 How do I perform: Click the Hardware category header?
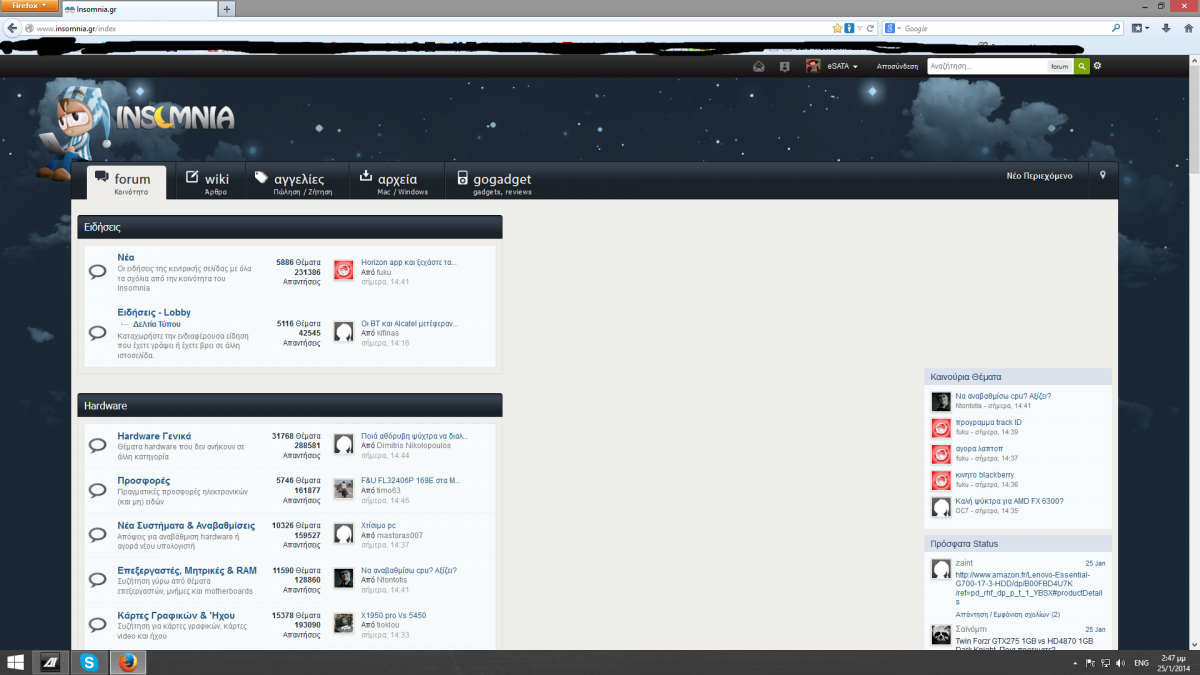pos(290,406)
